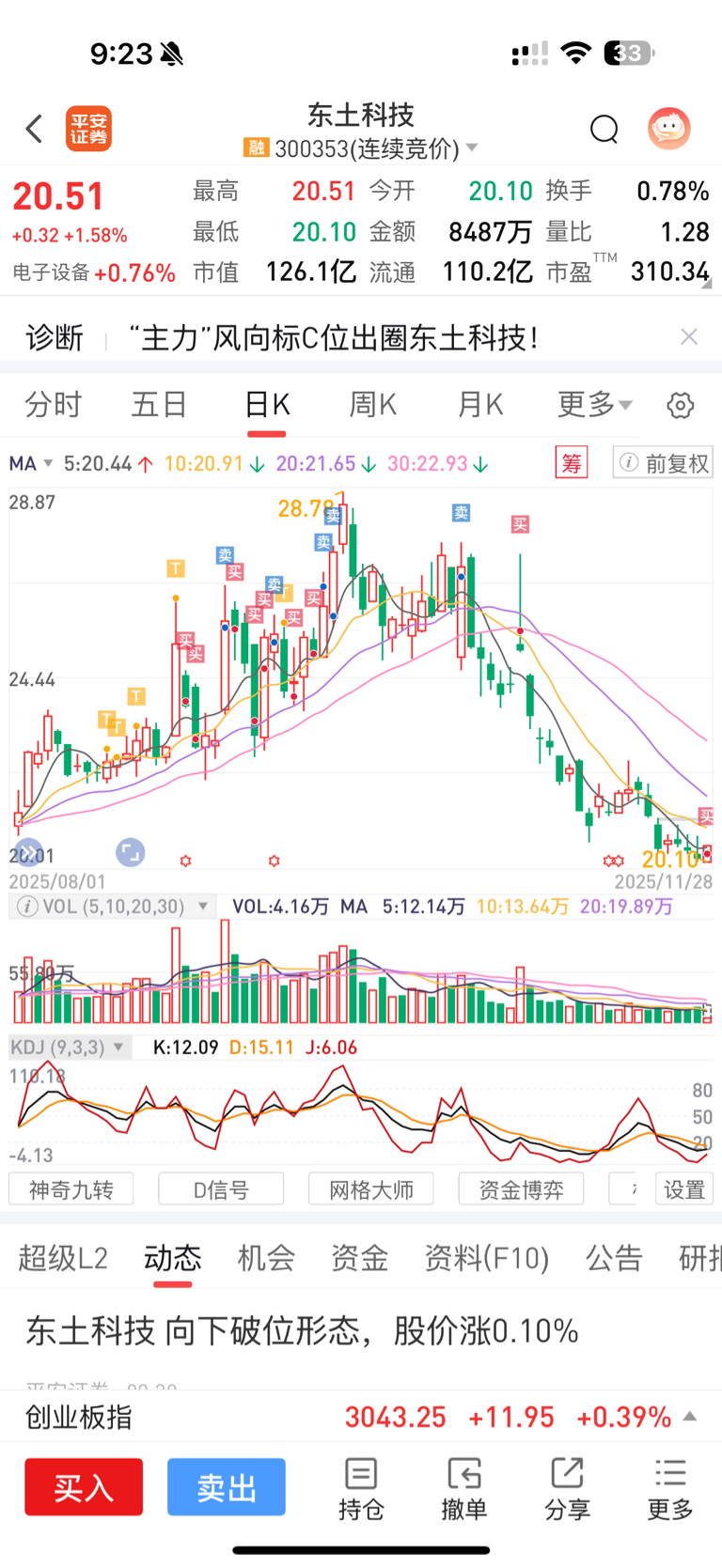The image size is (722, 1568).
Task: Select the D信号 indicator button
Action: [221, 1189]
